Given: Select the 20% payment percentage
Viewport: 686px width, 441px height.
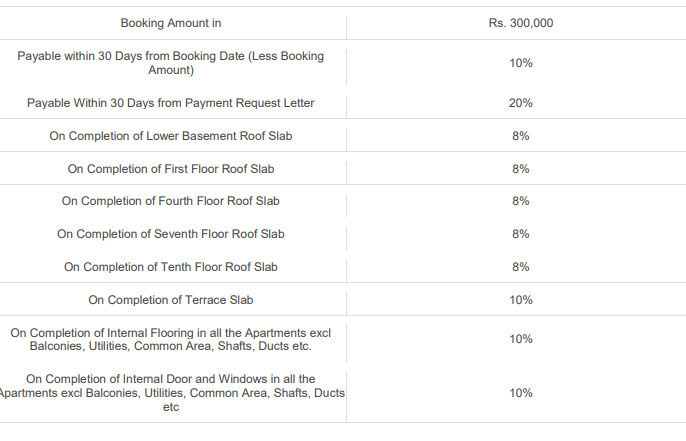Looking at the screenshot, I should pos(520,103).
